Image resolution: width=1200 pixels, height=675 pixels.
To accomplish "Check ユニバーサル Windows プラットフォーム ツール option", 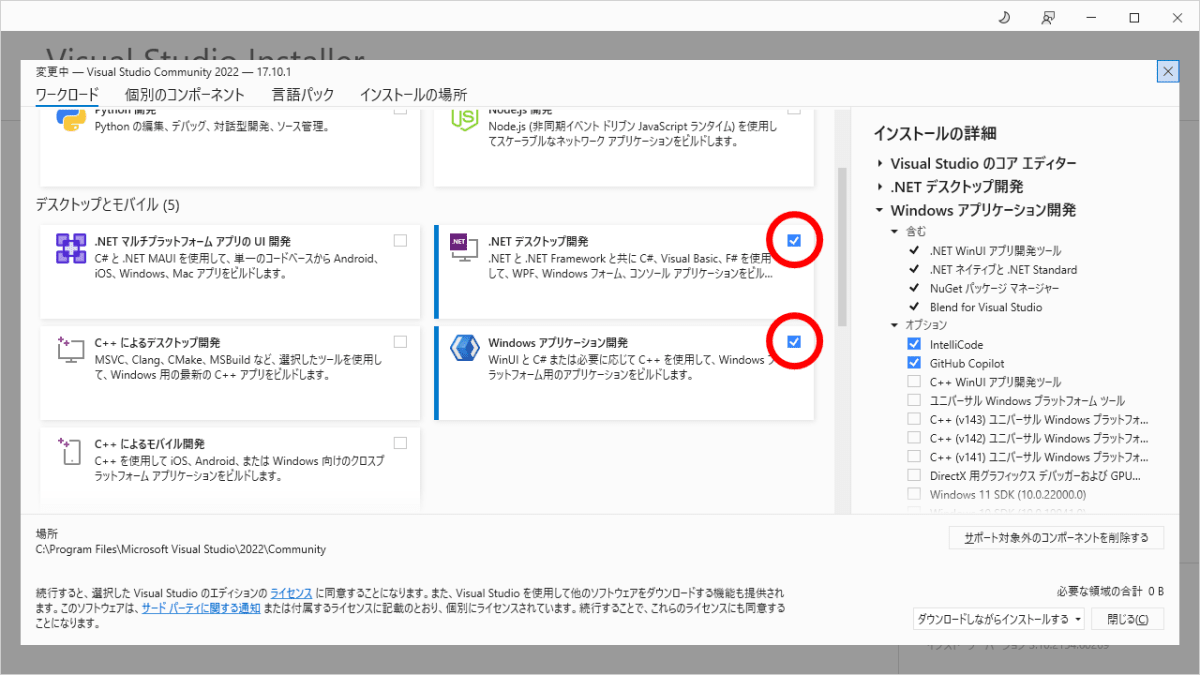I will [x=914, y=401].
